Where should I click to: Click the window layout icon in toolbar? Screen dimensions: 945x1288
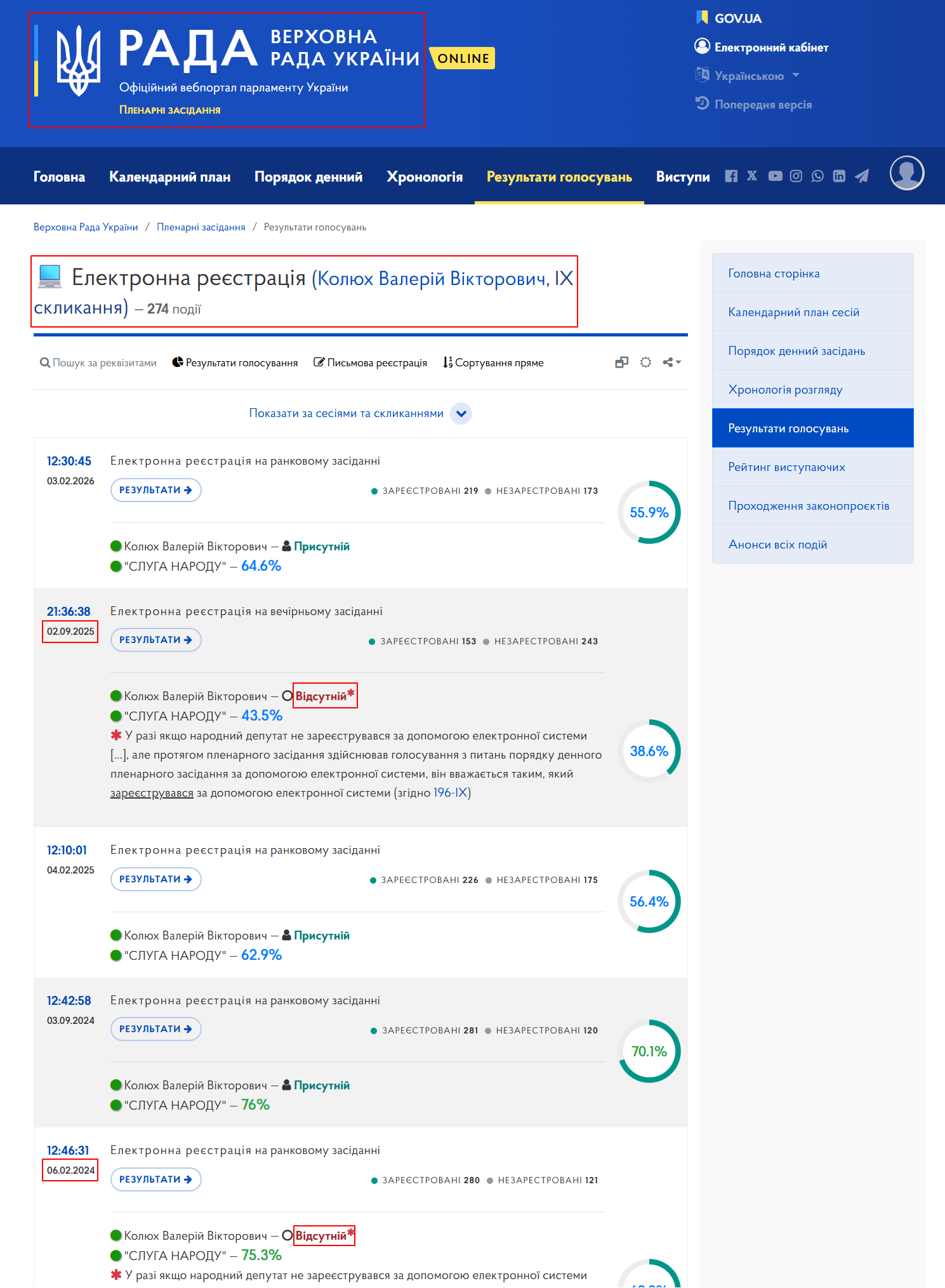[x=621, y=362]
